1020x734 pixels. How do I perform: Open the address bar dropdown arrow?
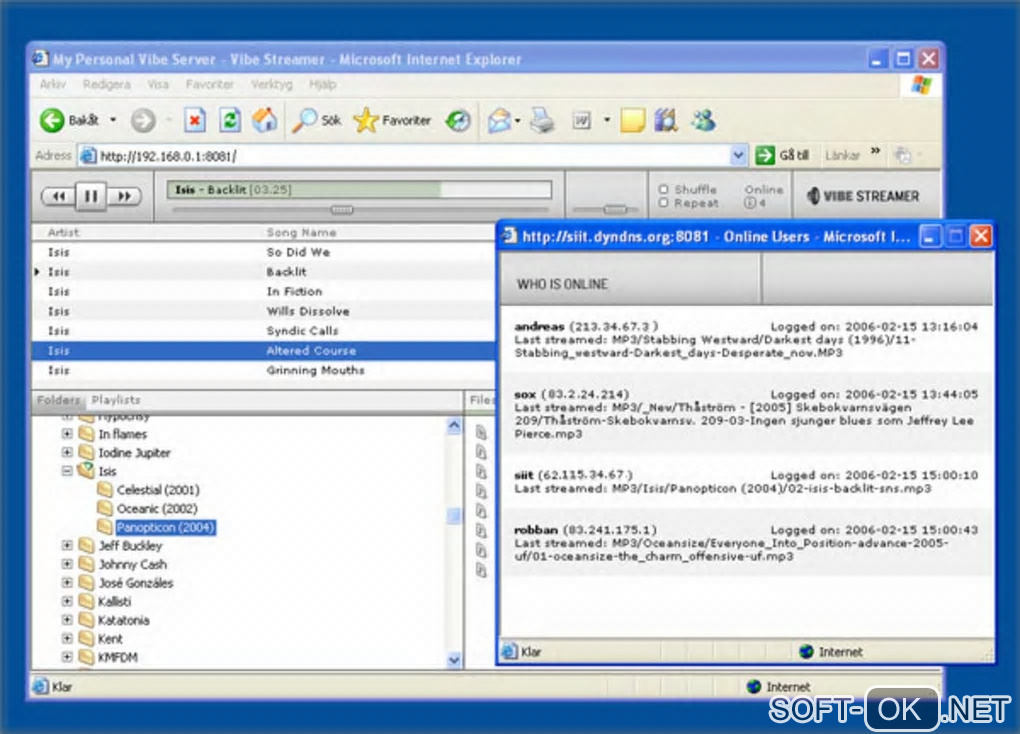739,155
